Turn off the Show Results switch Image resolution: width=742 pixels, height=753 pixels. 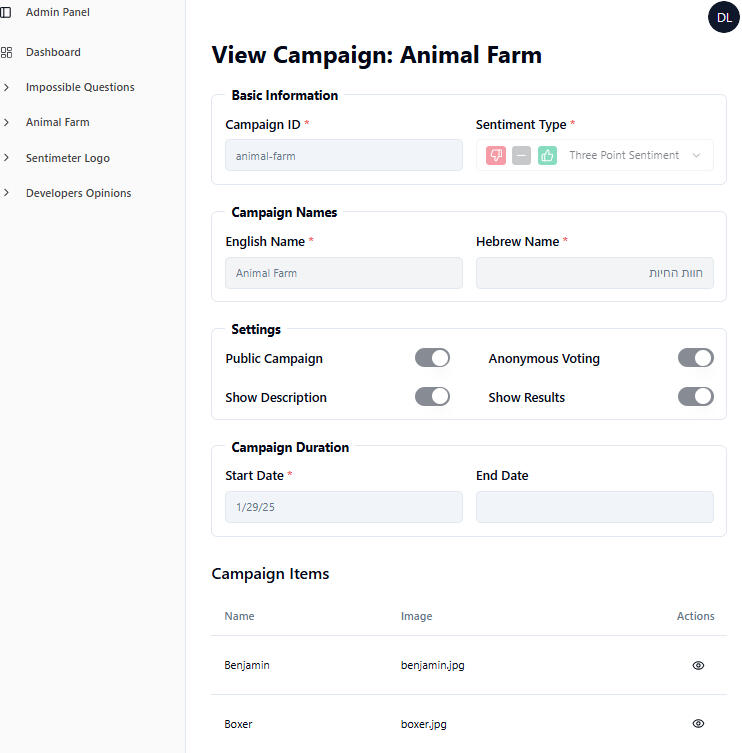(695, 397)
